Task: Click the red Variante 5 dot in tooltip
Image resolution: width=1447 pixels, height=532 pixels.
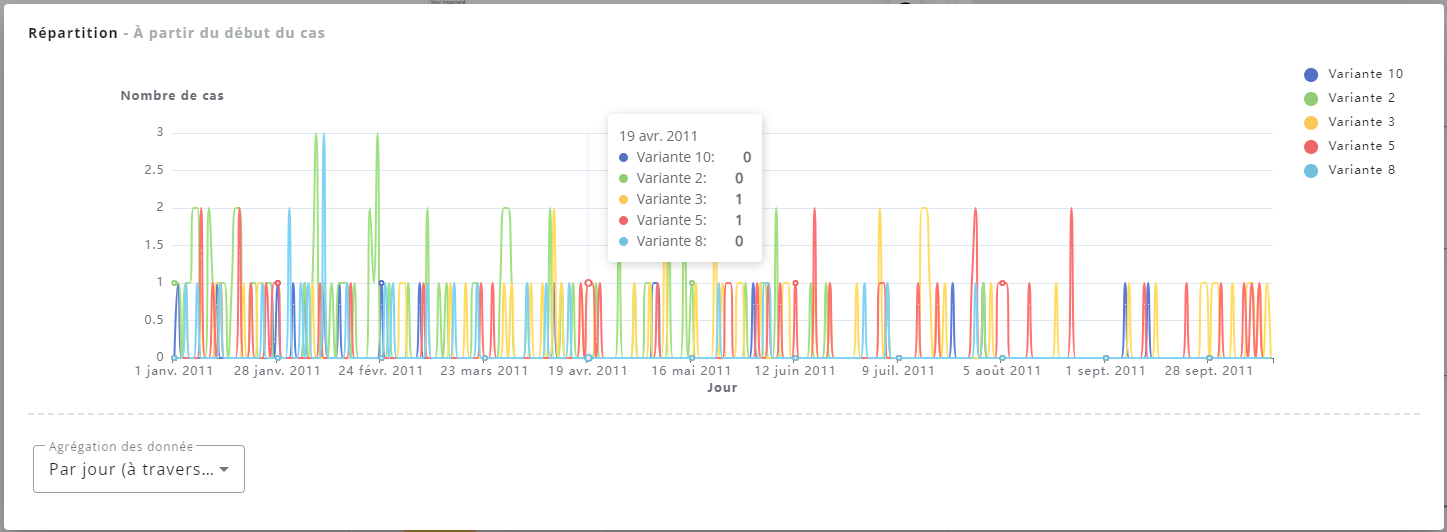Action: pyautogui.click(x=624, y=220)
